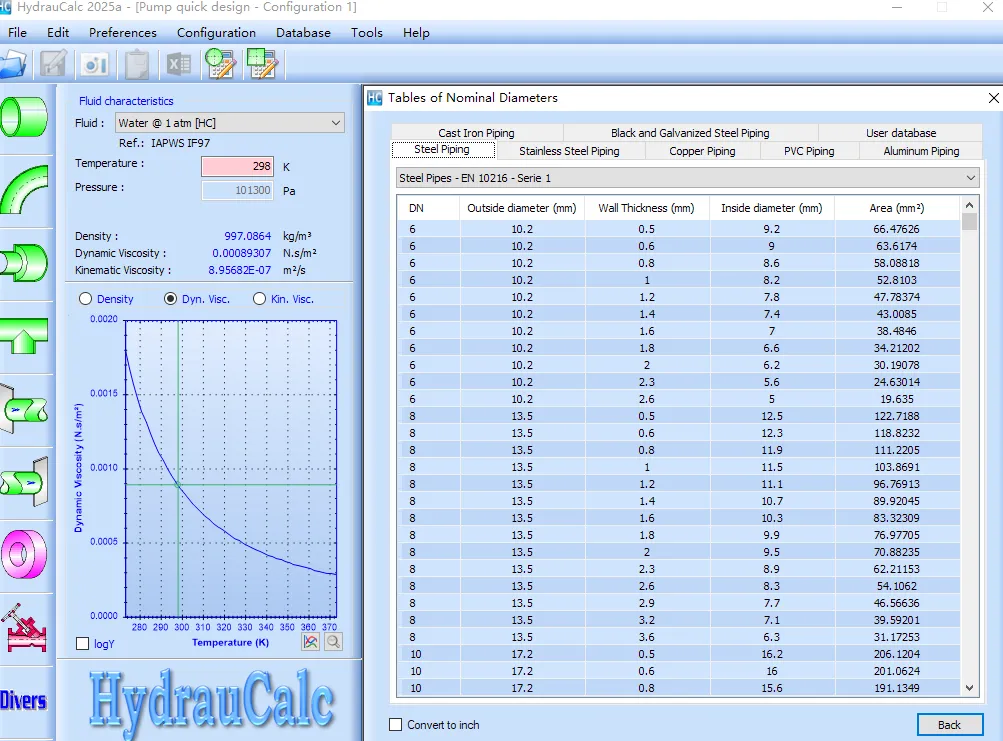
Task: Select the pink orifice ring component icon
Action: 24,554
